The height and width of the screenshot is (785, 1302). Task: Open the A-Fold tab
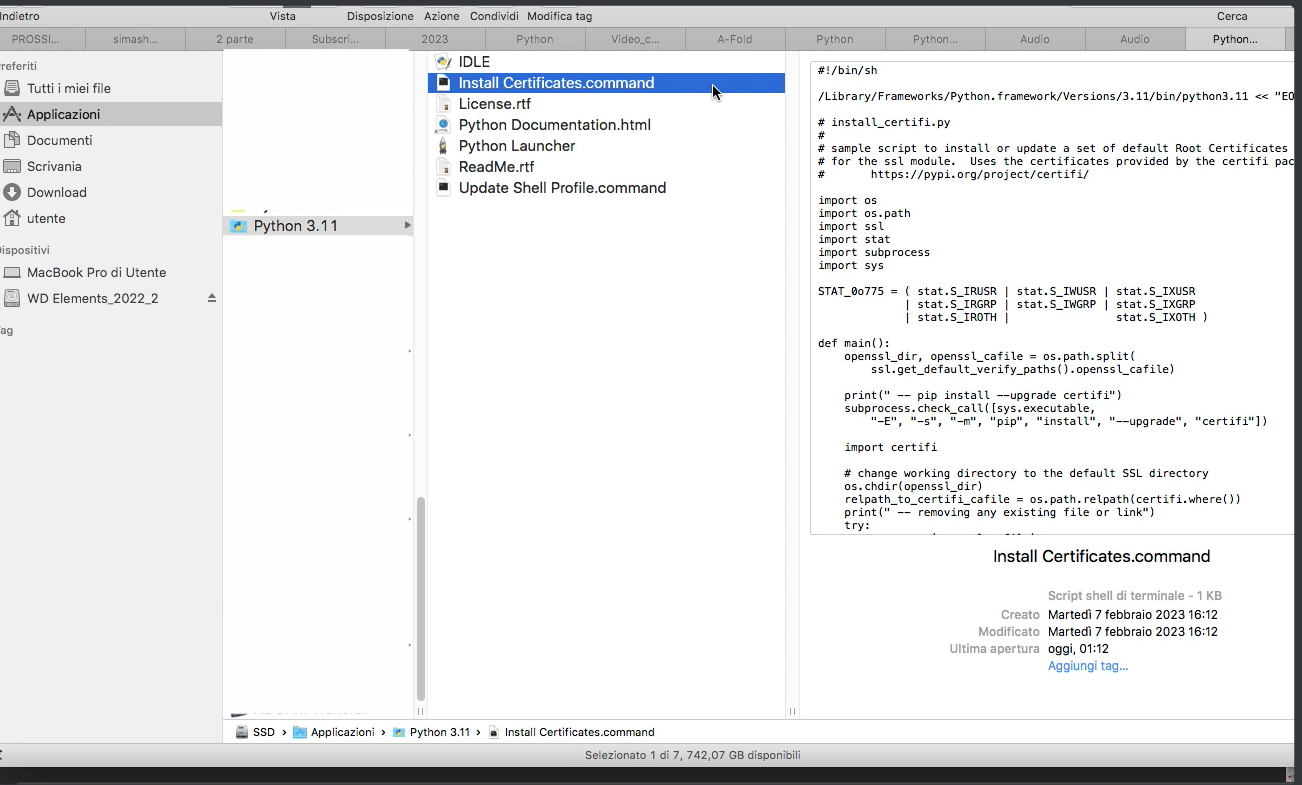(x=735, y=39)
